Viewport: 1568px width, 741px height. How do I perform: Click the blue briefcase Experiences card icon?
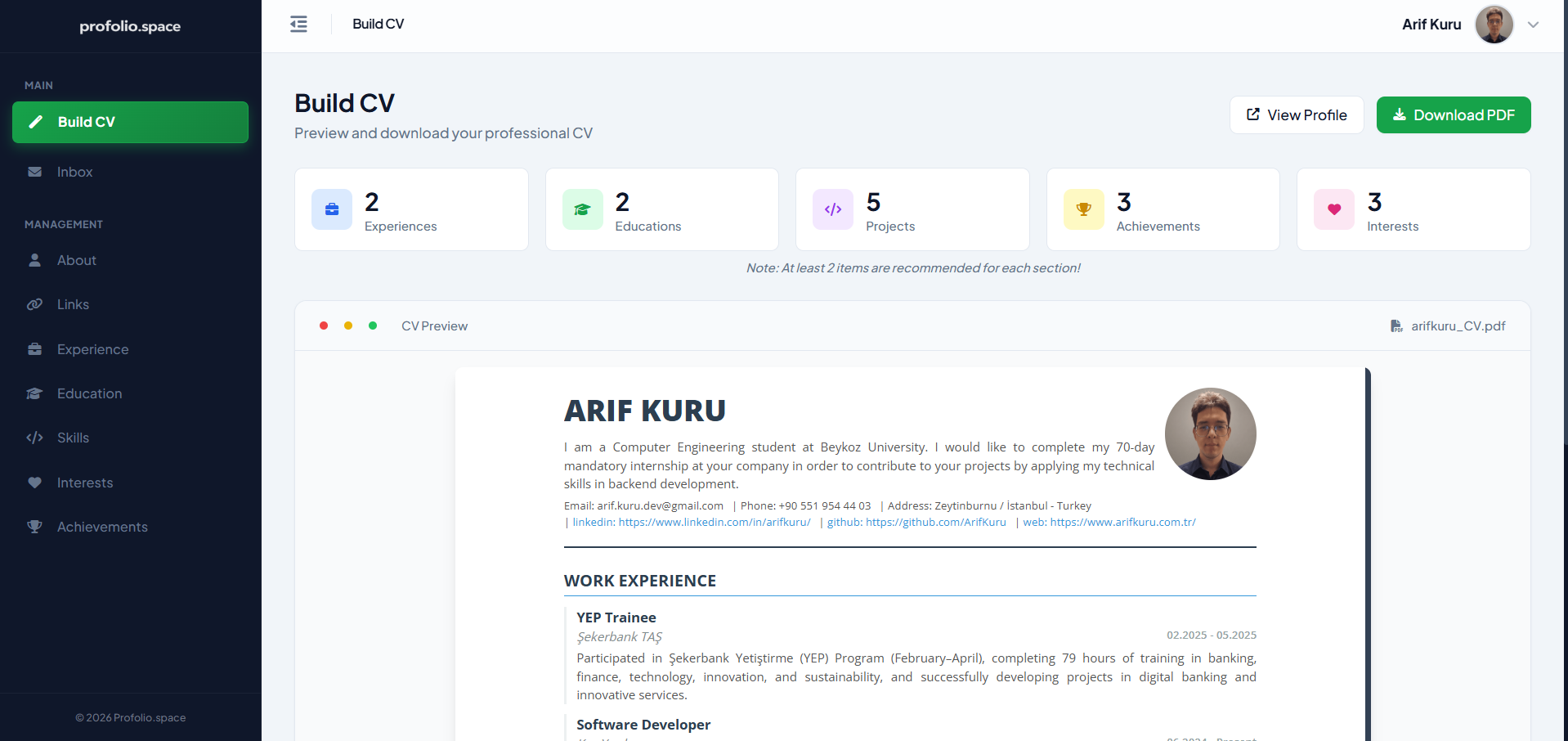pos(332,209)
